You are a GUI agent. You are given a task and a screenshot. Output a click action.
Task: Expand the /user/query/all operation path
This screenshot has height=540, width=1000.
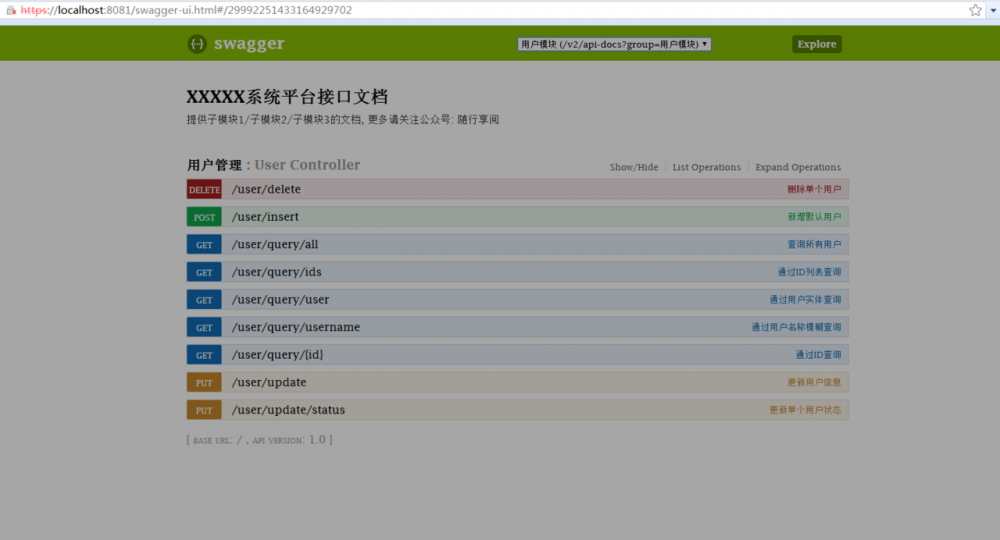275,244
